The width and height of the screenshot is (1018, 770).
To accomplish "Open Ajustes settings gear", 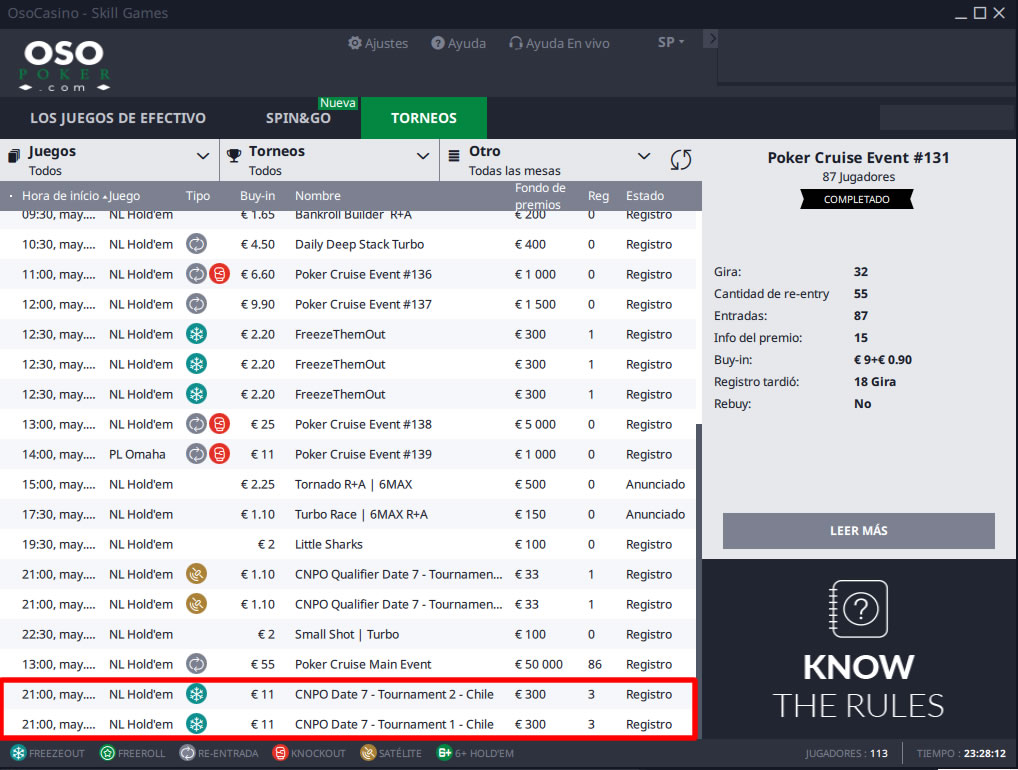I will [355, 43].
